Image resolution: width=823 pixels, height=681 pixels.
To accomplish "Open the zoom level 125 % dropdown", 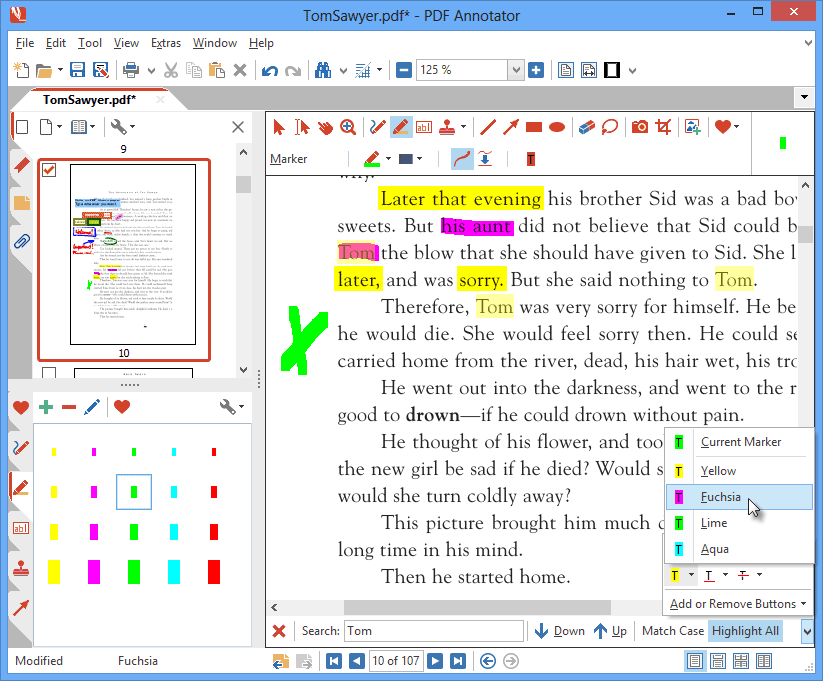I will [x=515, y=70].
